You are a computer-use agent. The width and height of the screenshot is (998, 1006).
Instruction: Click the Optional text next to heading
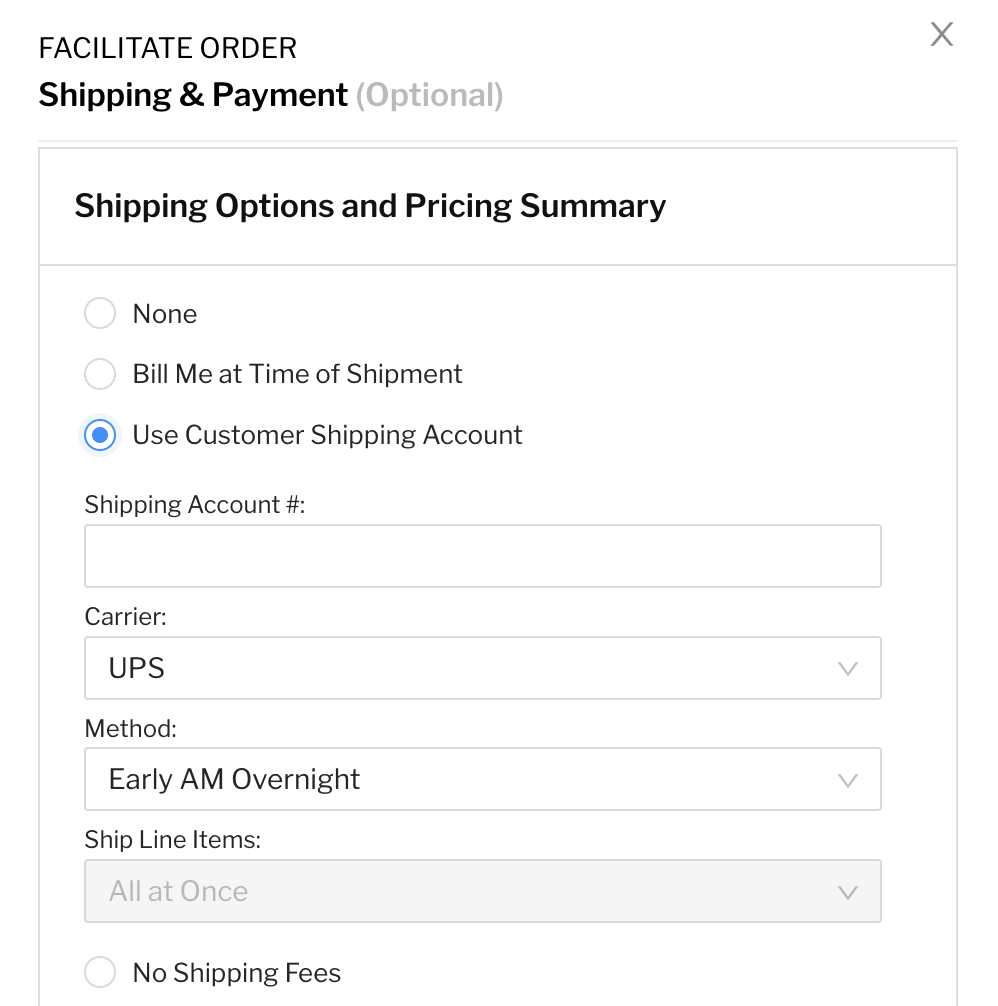430,95
